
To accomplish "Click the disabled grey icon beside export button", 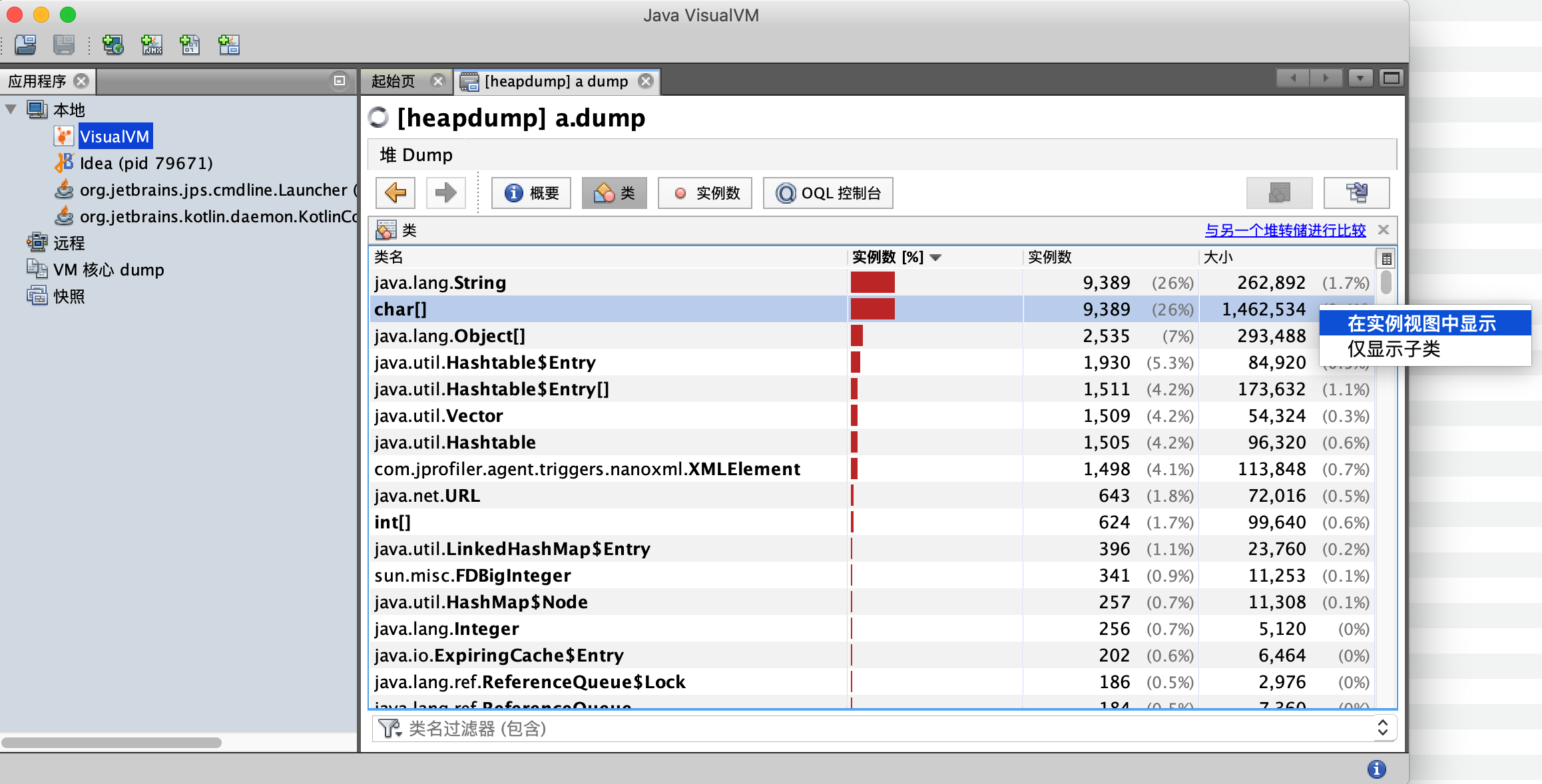I will tap(1279, 193).
